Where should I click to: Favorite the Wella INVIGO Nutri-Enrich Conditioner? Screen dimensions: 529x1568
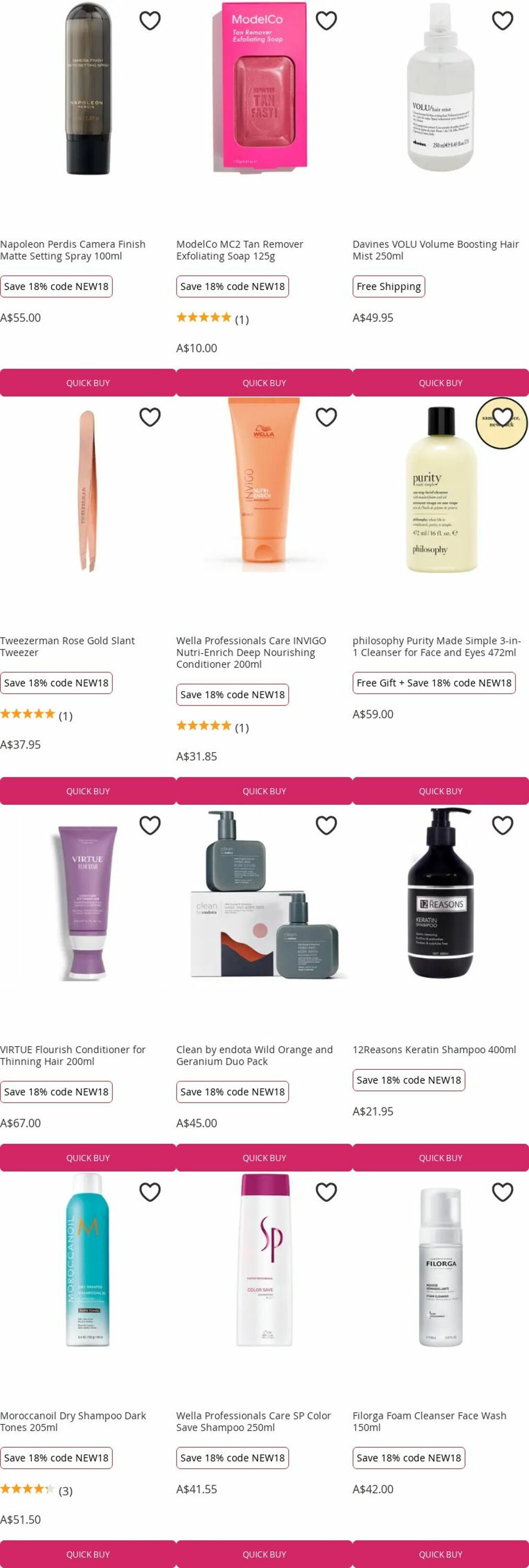tap(326, 417)
